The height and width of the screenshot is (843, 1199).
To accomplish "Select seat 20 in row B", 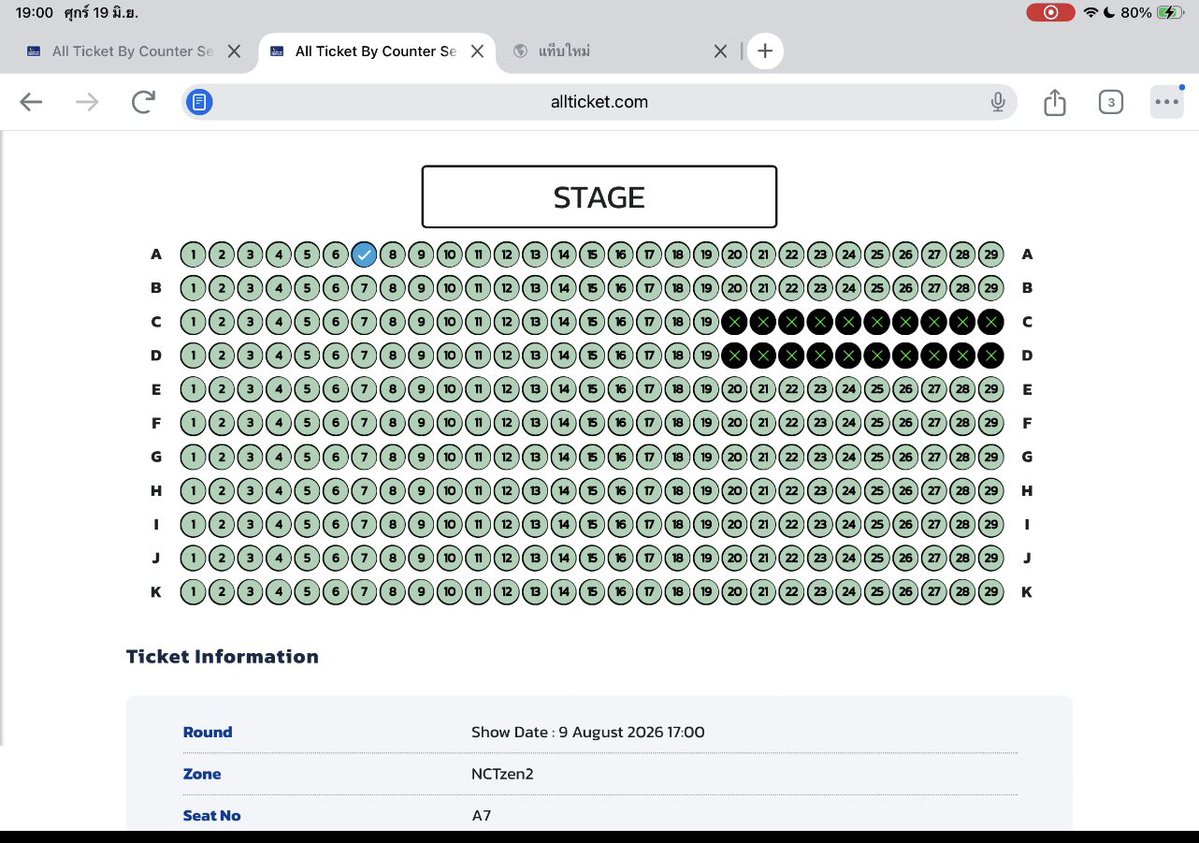I will click(x=734, y=288).
